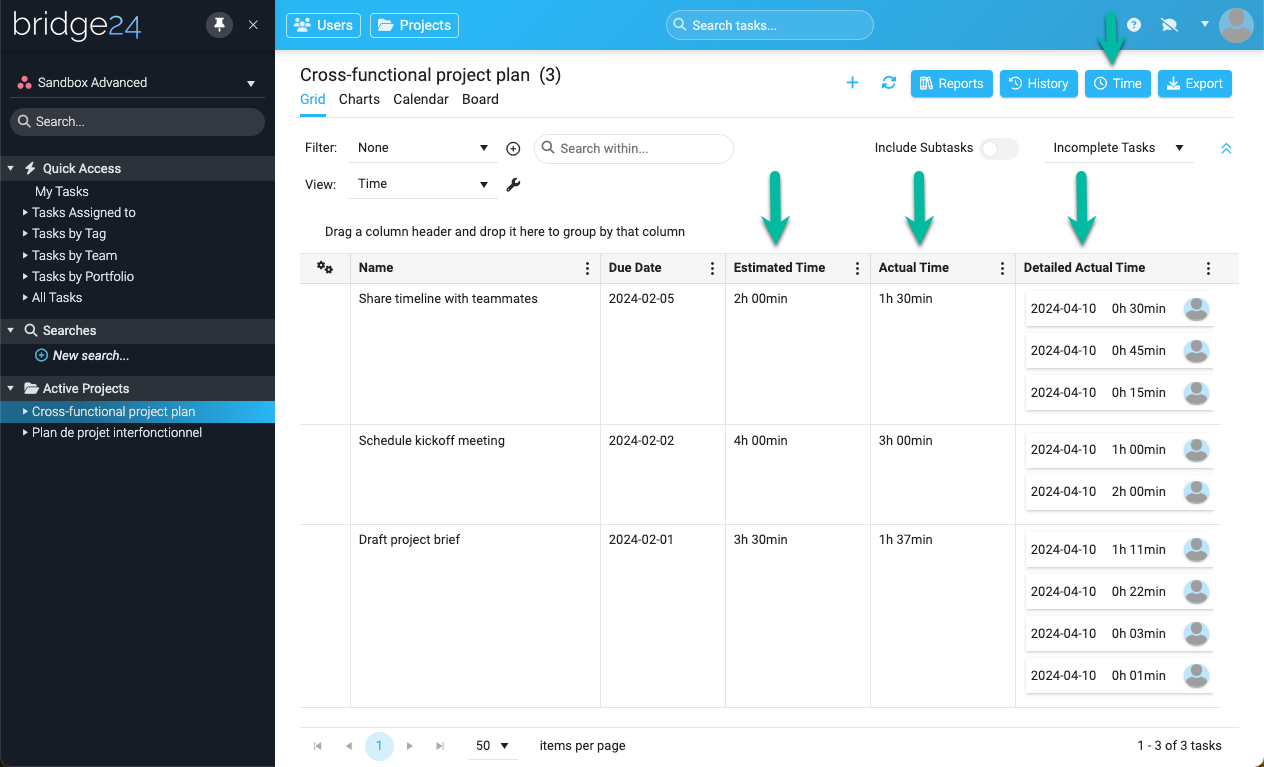Open the History button
1264x767 pixels.
pos(1038,84)
